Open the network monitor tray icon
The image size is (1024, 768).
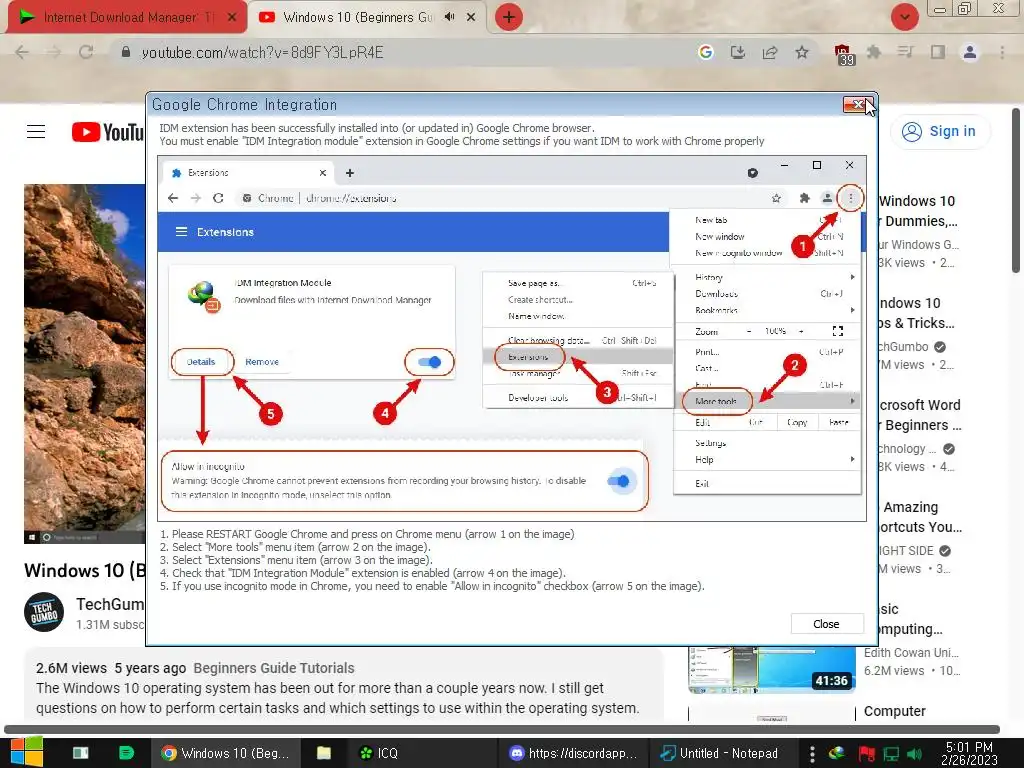pos(891,754)
